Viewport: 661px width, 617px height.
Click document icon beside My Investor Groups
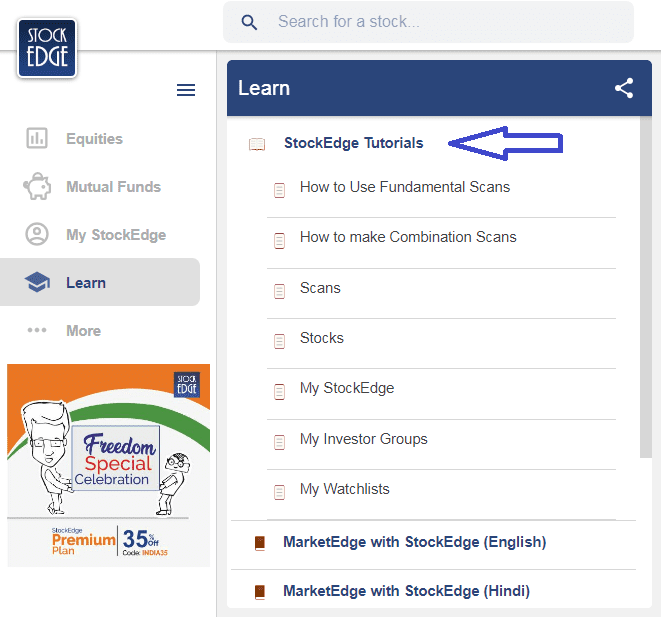tap(279, 442)
